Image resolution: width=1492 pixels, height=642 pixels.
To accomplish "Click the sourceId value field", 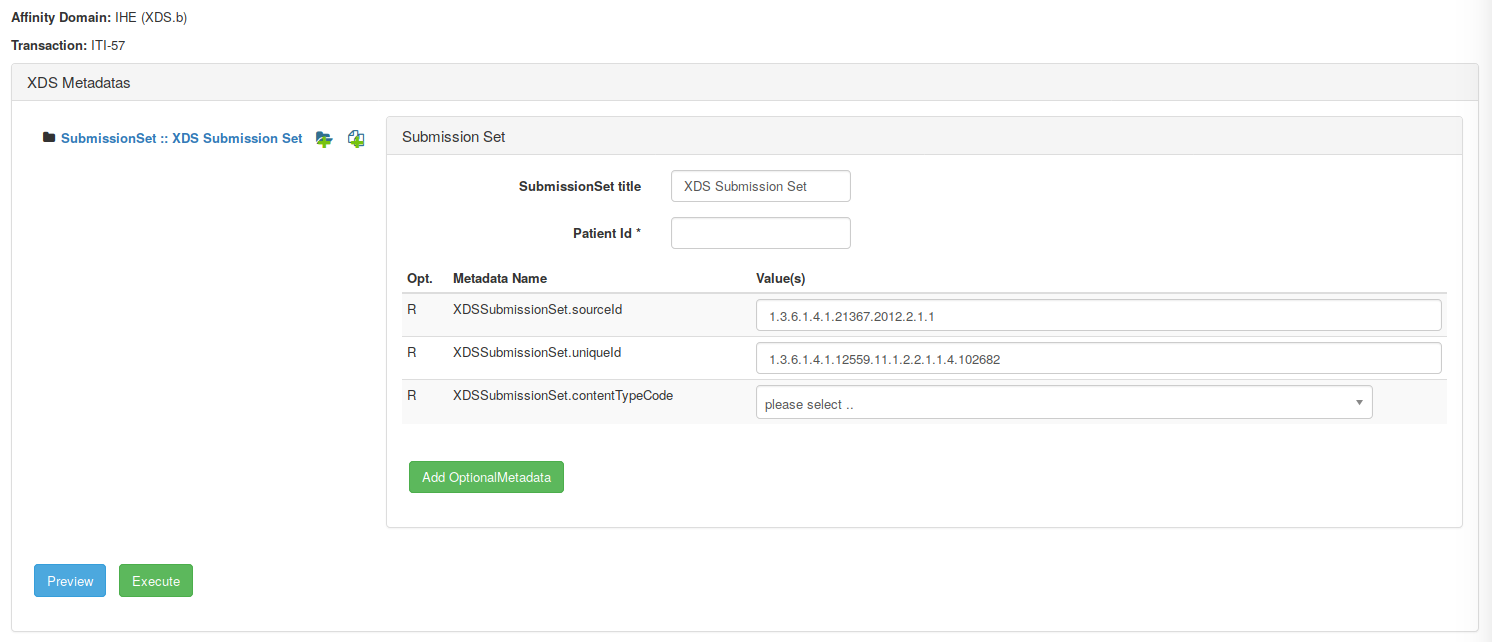I will coord(1098,315).
